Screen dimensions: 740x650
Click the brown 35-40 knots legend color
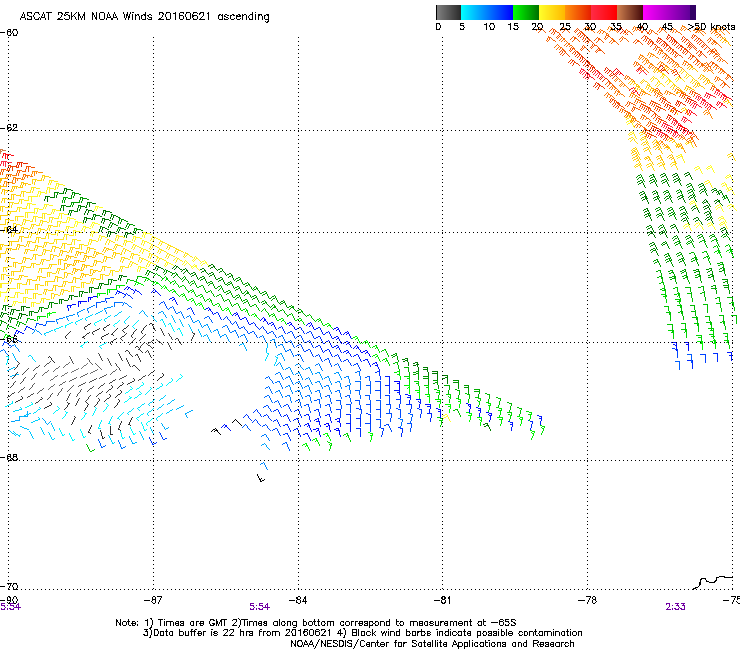[629, 12]
